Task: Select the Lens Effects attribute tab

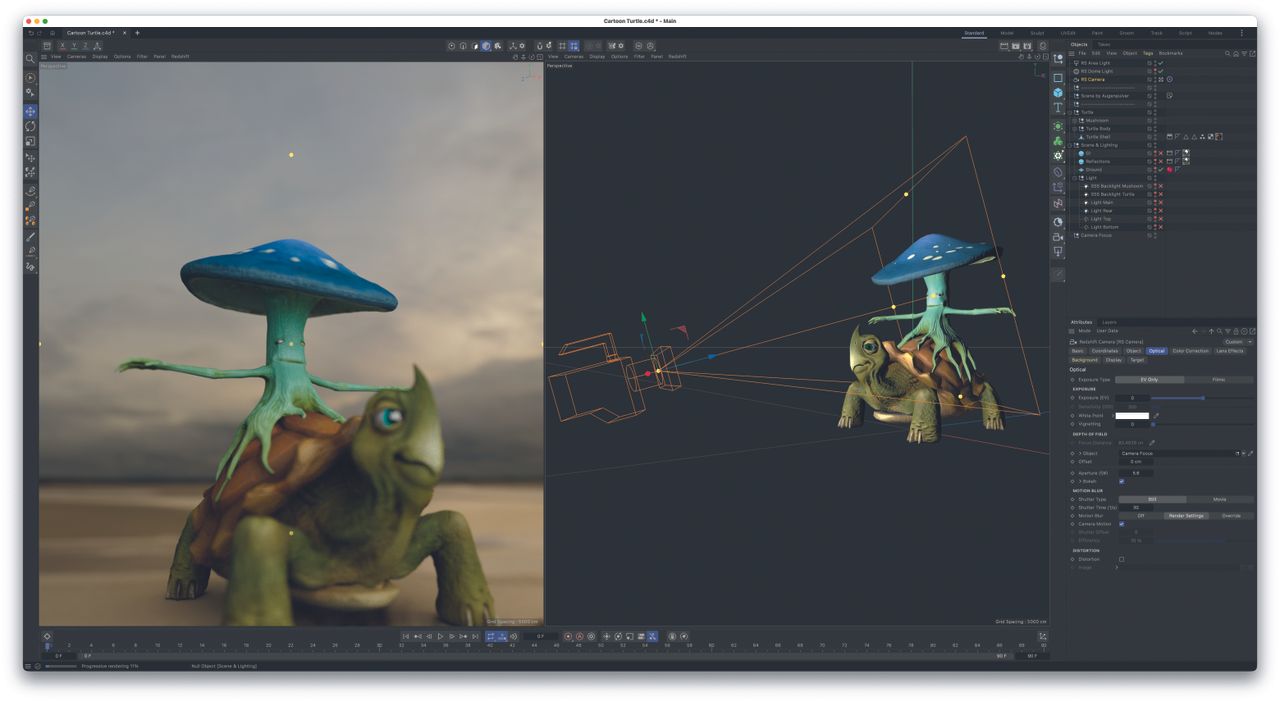Action: click(x=1229, y=351)
